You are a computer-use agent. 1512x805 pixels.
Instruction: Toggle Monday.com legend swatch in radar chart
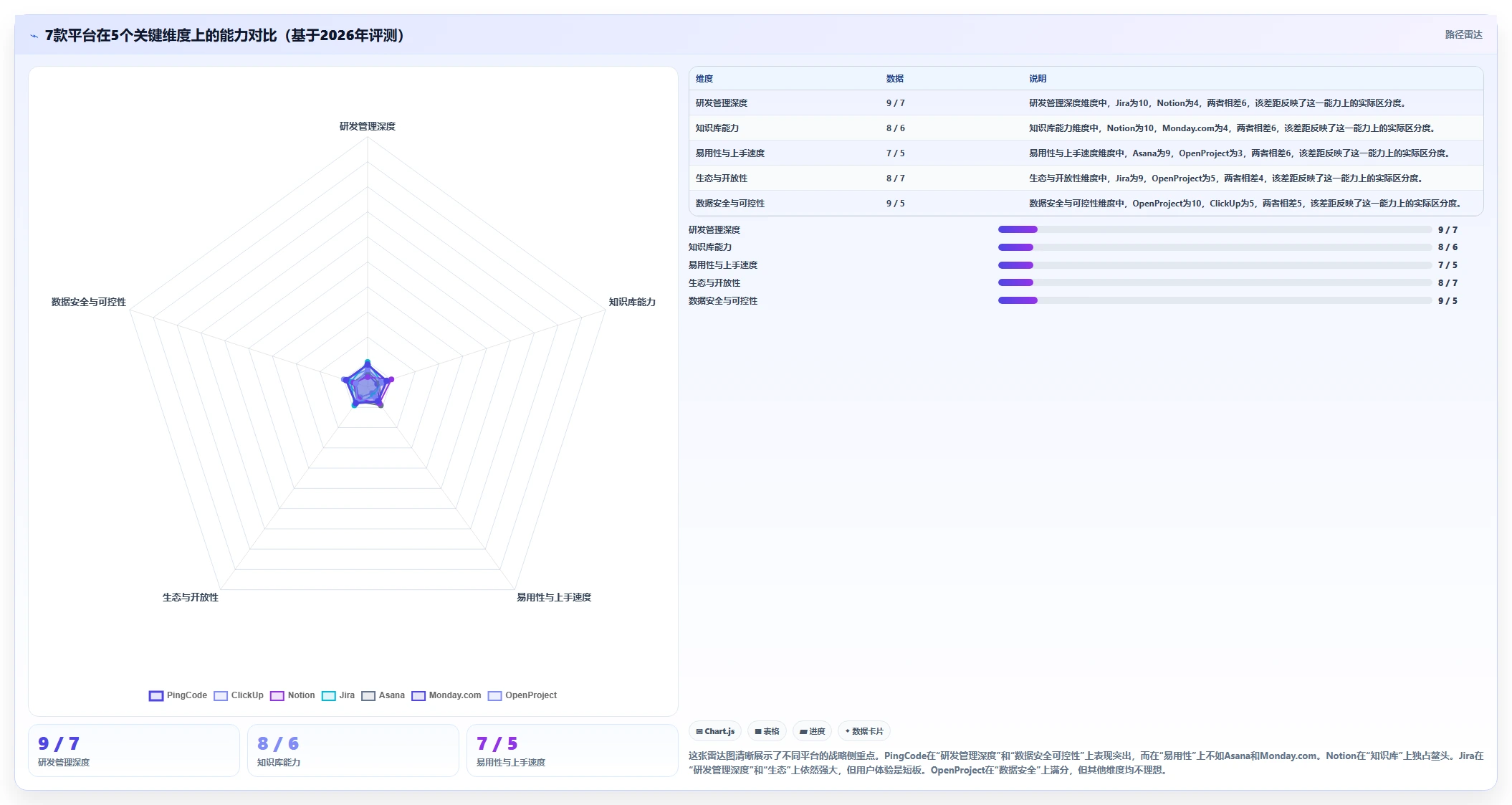[418, 695]
